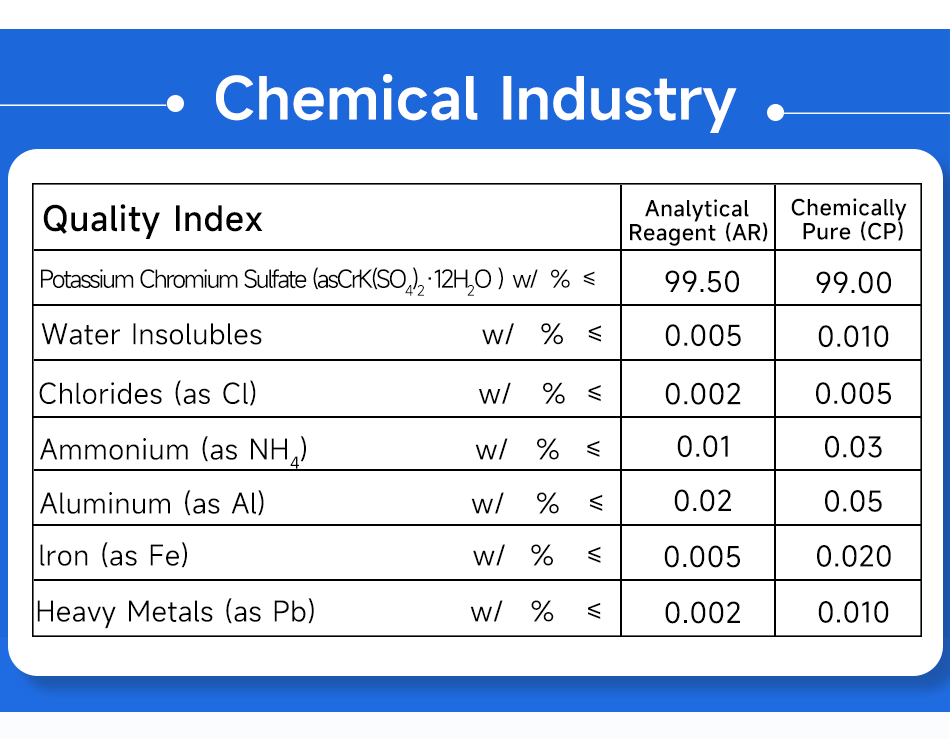950x739 pixels.
Task: Select the Potassium Chromium Sulfate row label
Action: coord(271,280)
